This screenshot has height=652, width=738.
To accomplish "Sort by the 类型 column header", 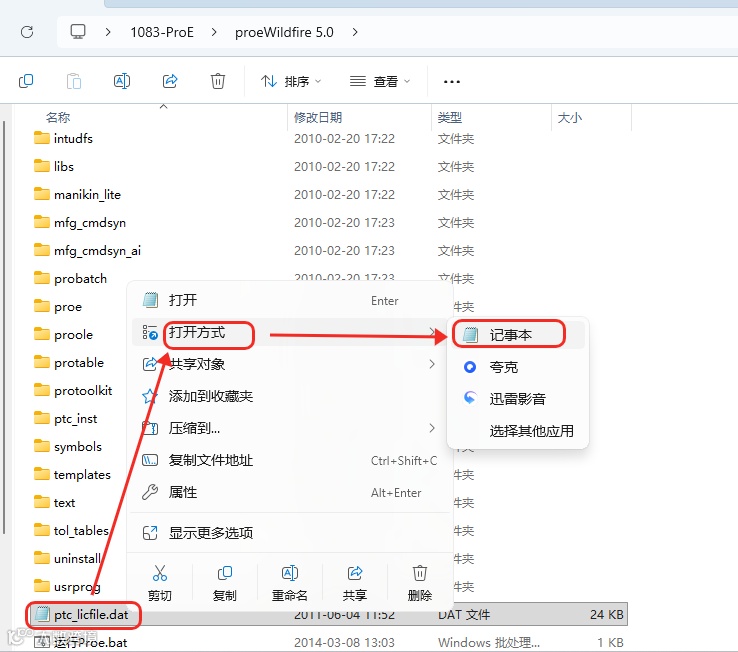I will pos(449,117).
